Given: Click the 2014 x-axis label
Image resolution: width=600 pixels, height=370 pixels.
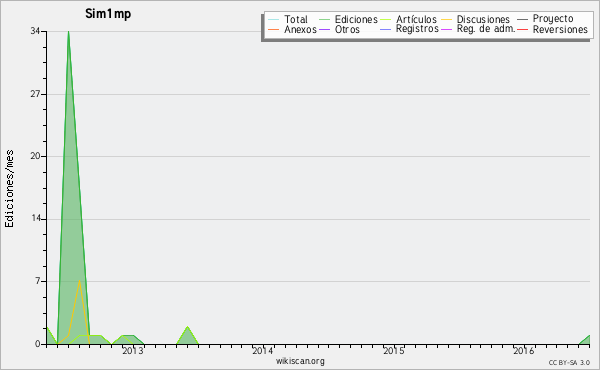Looking at the screenshot, I should (x=263, y=351).
